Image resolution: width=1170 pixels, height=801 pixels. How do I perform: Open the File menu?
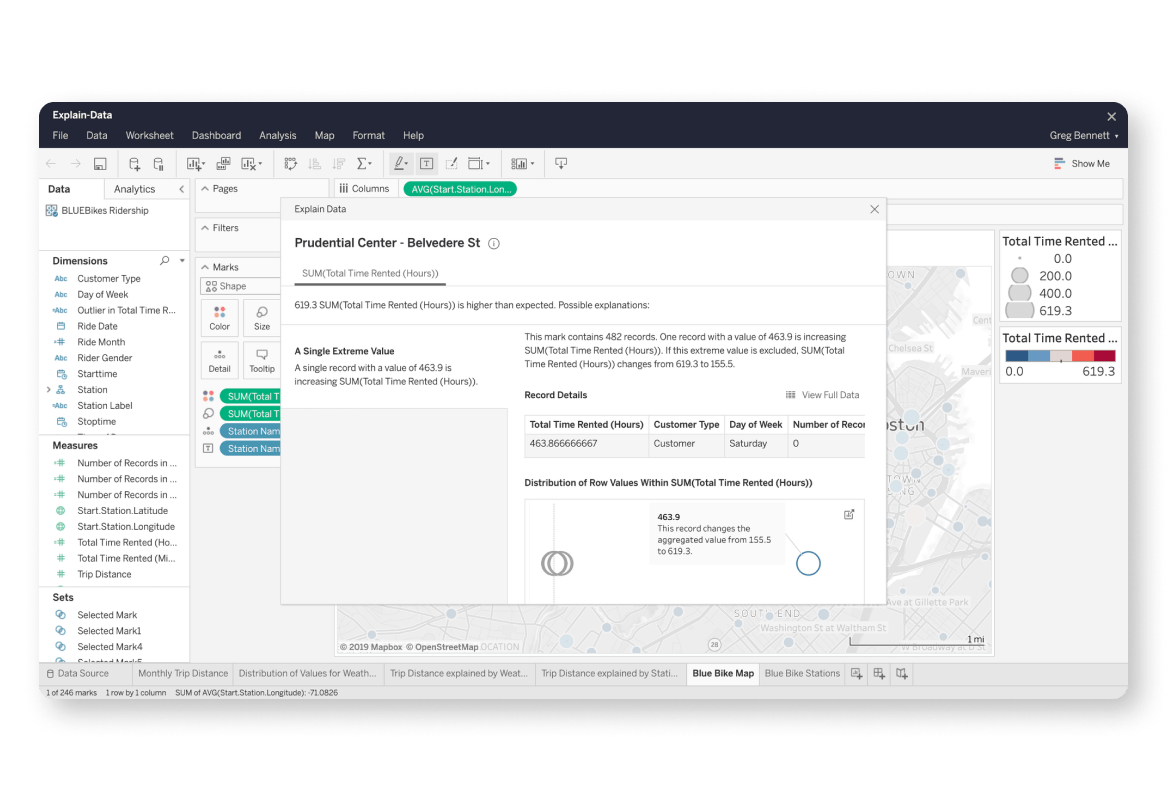(60, 135)
